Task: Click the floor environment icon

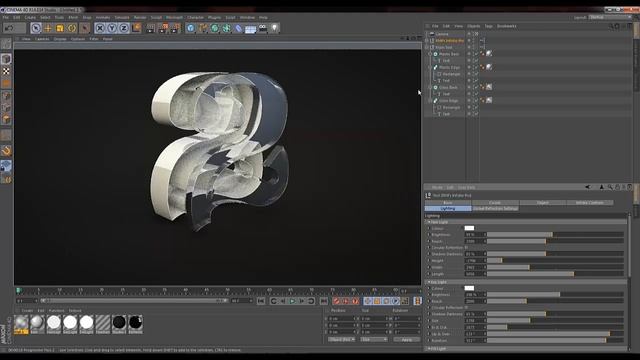Action: coord(250,28)
